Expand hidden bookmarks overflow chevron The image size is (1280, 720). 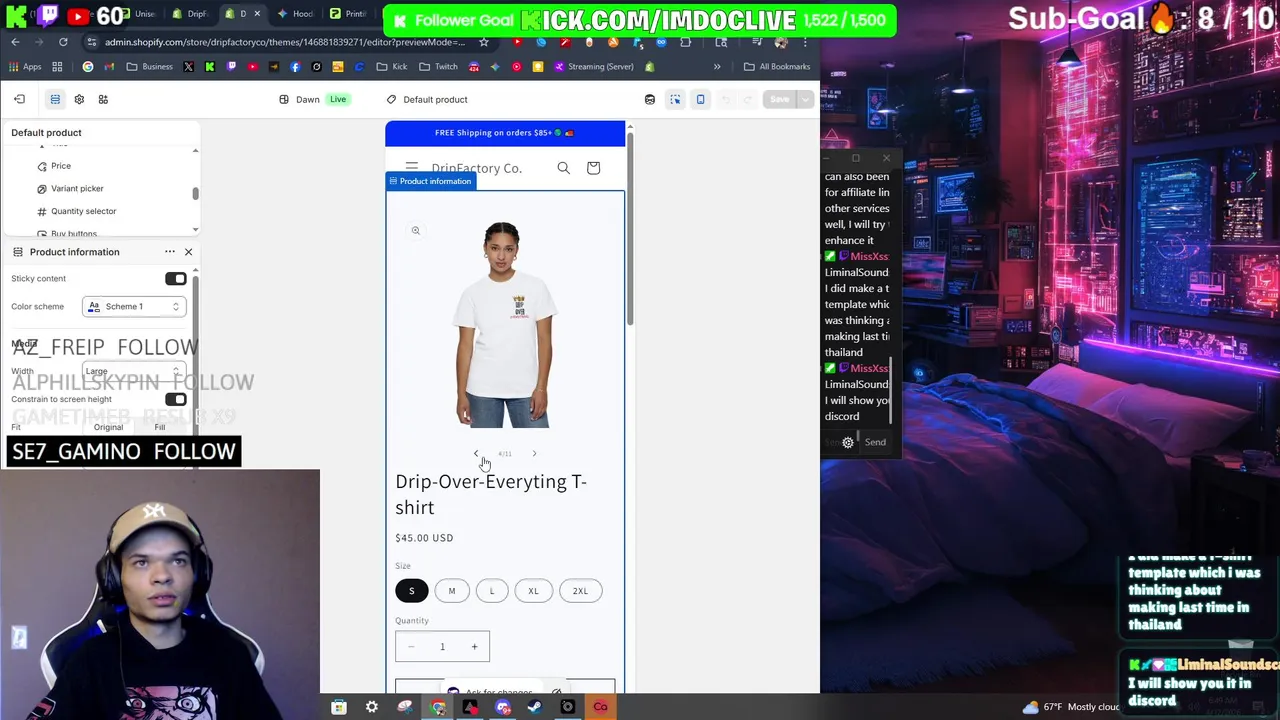click(717, 67)
